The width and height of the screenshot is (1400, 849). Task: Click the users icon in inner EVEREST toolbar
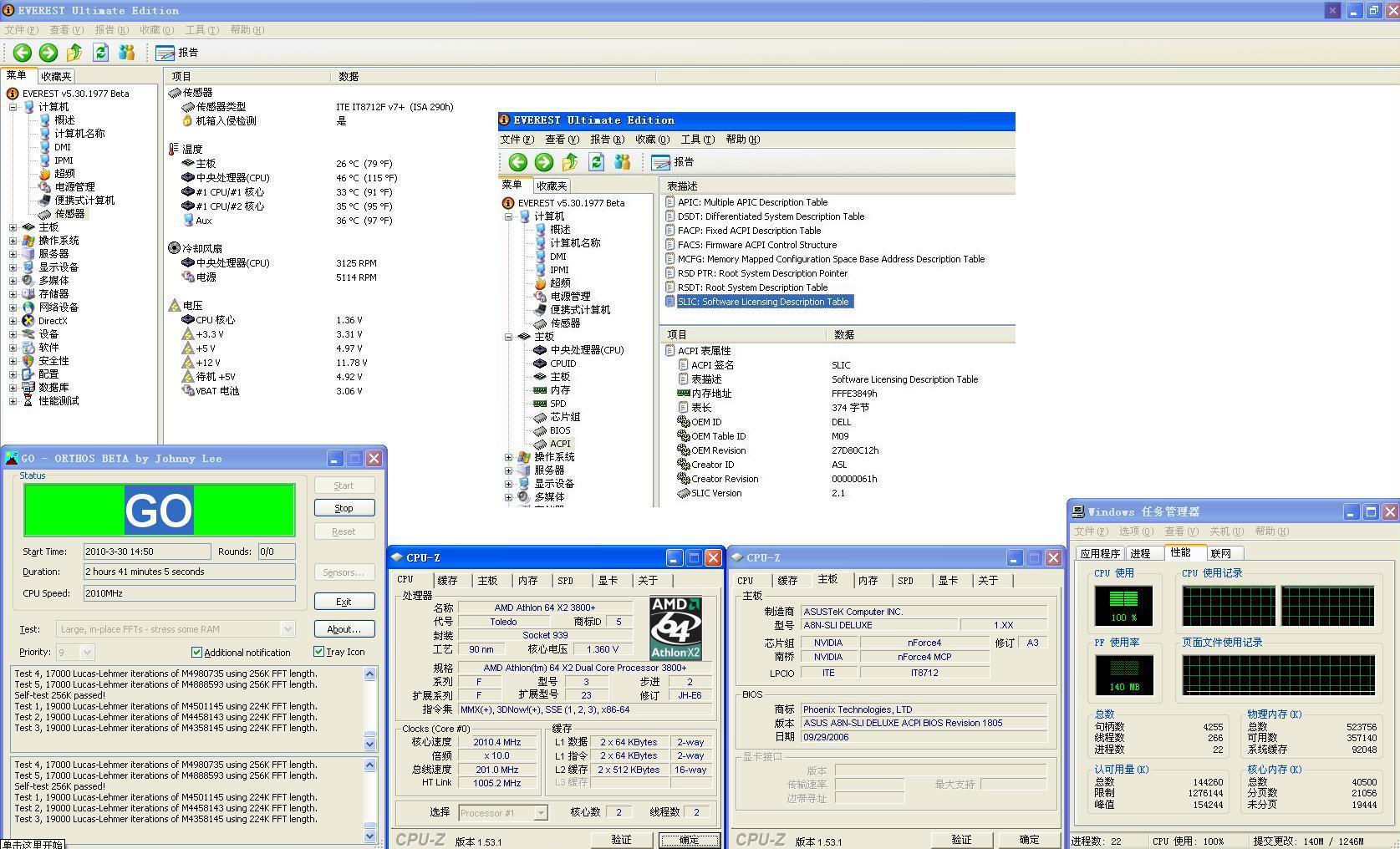click(622, 162)
